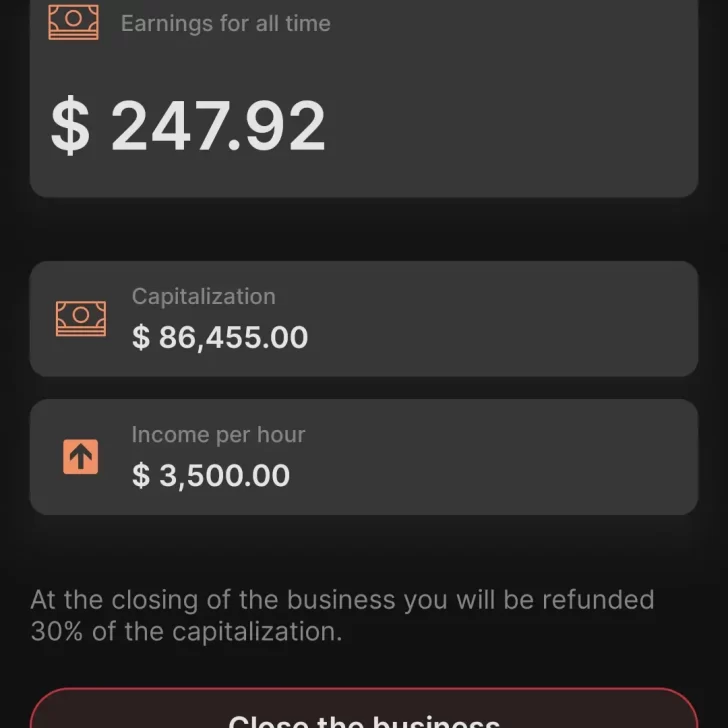Tap the dollar sign before 86,455.00
The width and height of the screenshot is (728, 728).
click(x=141, y=338)
